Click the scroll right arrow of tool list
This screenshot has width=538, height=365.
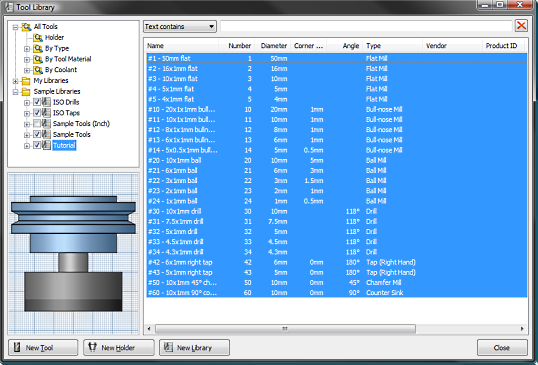[522, 329]
